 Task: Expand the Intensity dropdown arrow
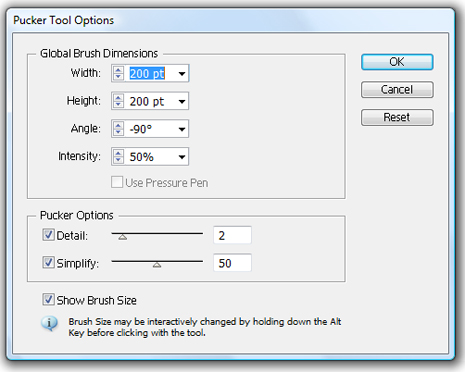tap(182, 157)
